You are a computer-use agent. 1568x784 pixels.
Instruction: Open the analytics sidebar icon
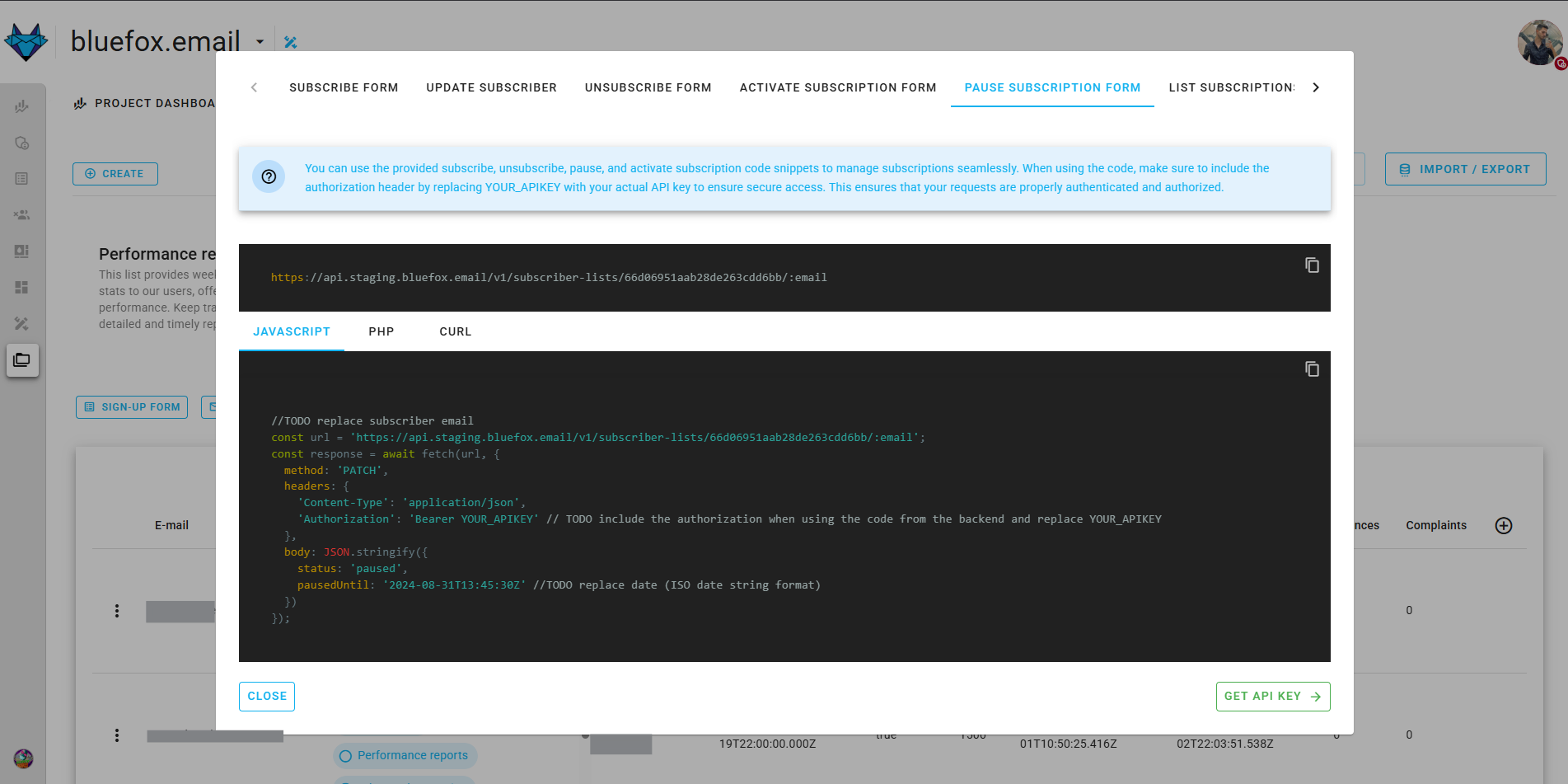[x=22, y=106]
